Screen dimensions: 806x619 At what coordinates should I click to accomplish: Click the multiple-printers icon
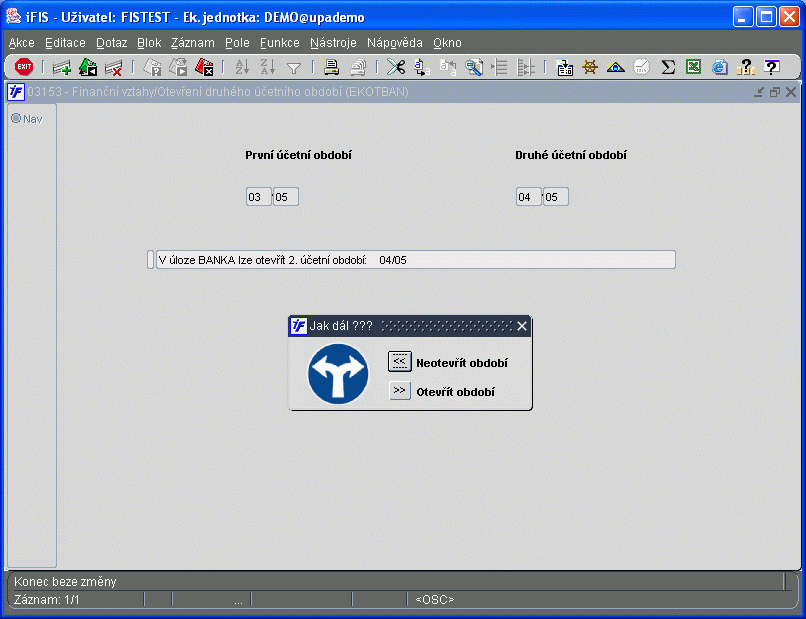[x=358, y=67]
